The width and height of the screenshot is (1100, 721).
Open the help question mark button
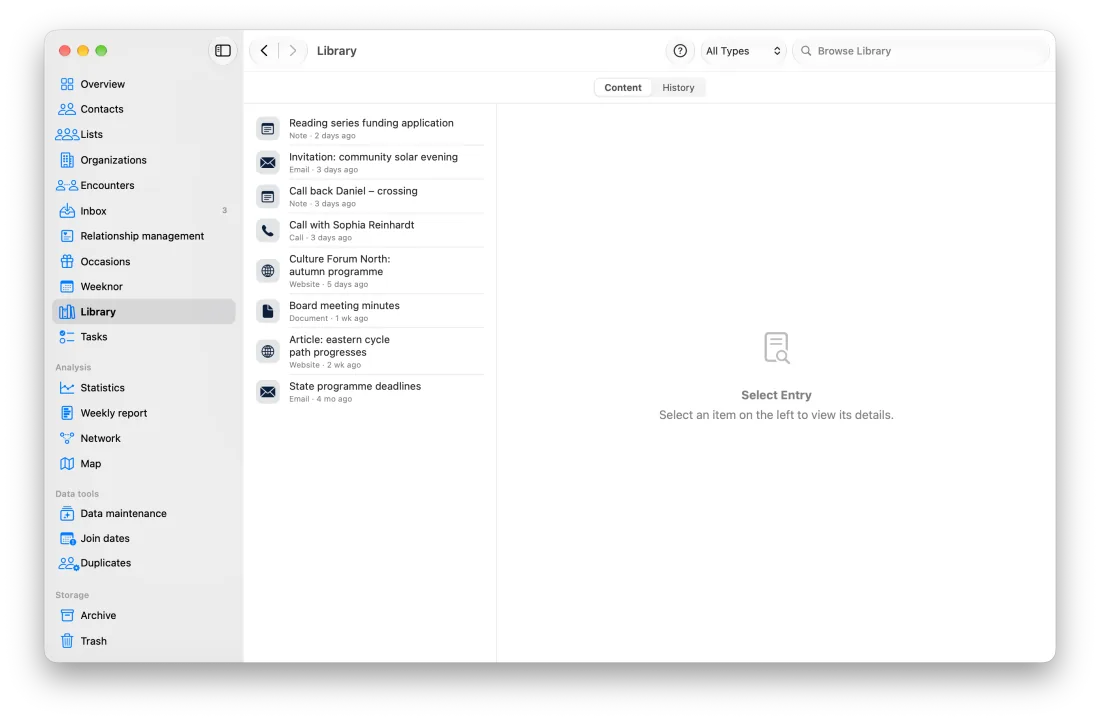(x=680, y=50)
